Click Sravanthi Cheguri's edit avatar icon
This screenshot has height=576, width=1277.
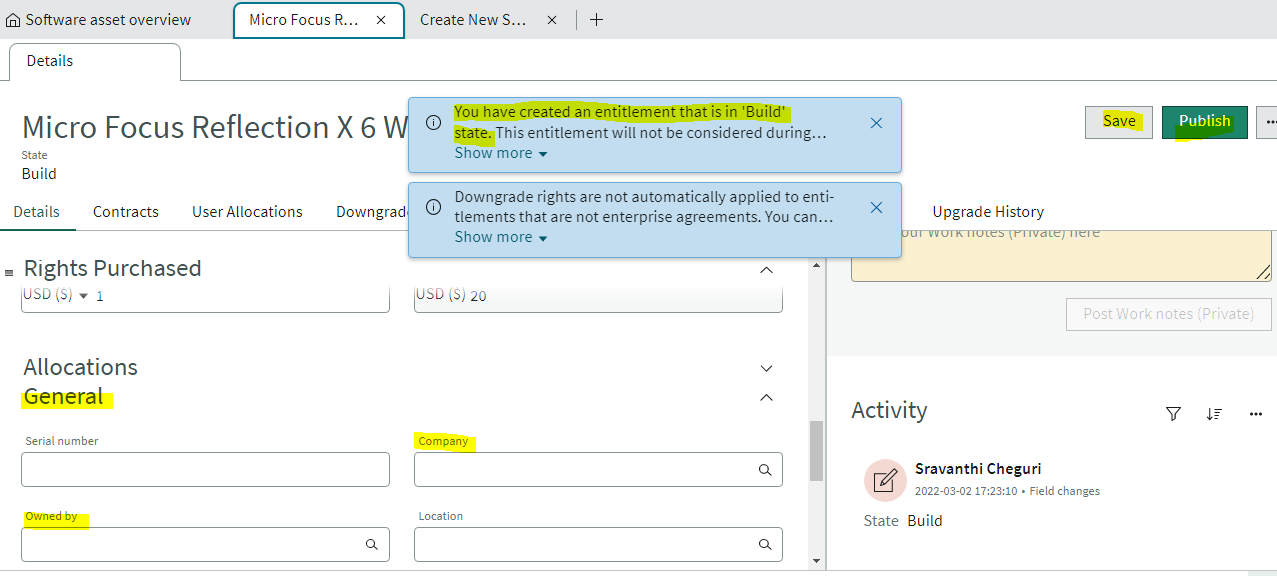coord(885,481)
